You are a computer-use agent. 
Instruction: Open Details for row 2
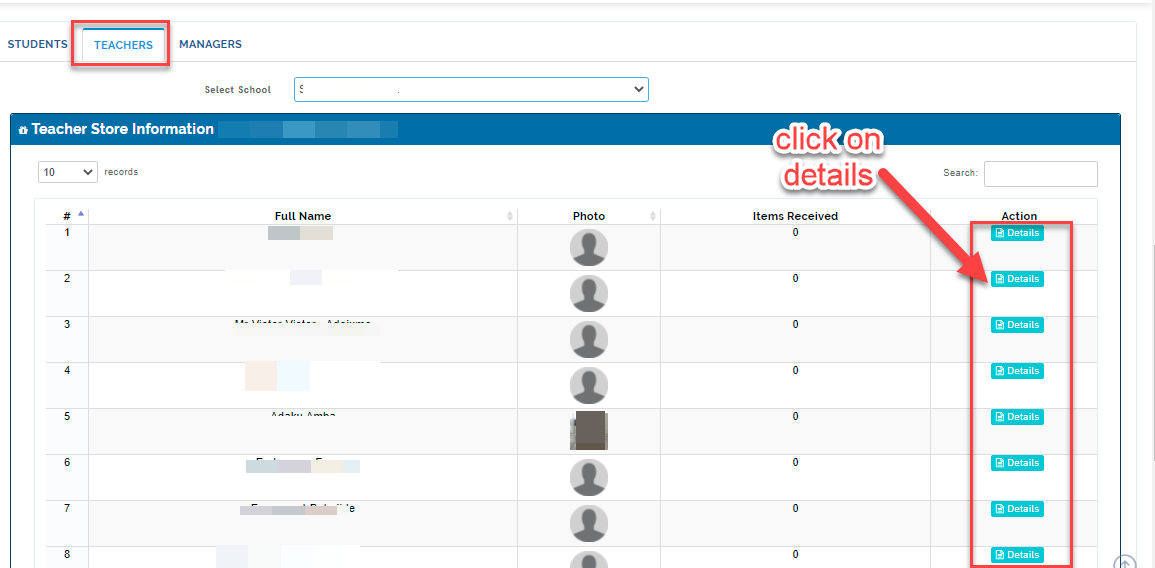click(1017, 278)
